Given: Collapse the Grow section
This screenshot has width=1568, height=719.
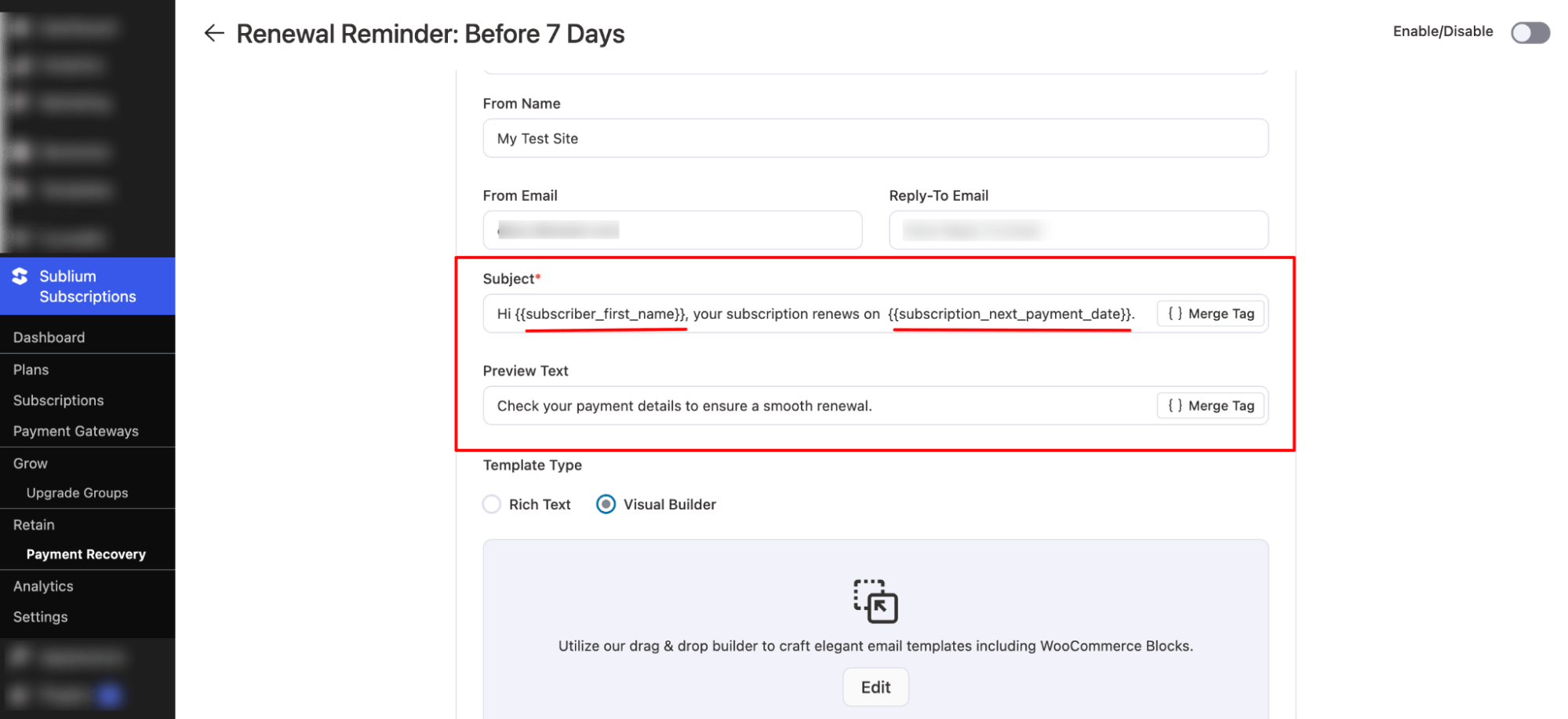Looking at the screenshot, I should click(x=29, y=462).
